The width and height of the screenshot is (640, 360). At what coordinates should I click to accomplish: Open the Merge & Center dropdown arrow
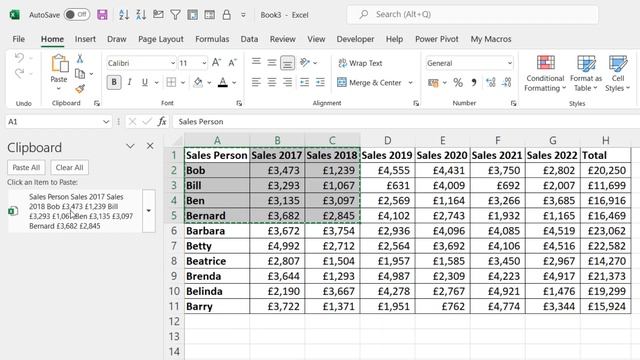(x=411, y=83)
